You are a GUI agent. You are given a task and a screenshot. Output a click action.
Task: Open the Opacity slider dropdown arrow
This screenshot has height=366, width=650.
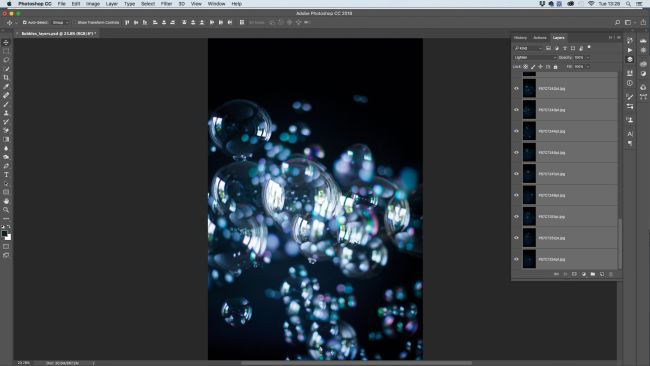(588, 57)
